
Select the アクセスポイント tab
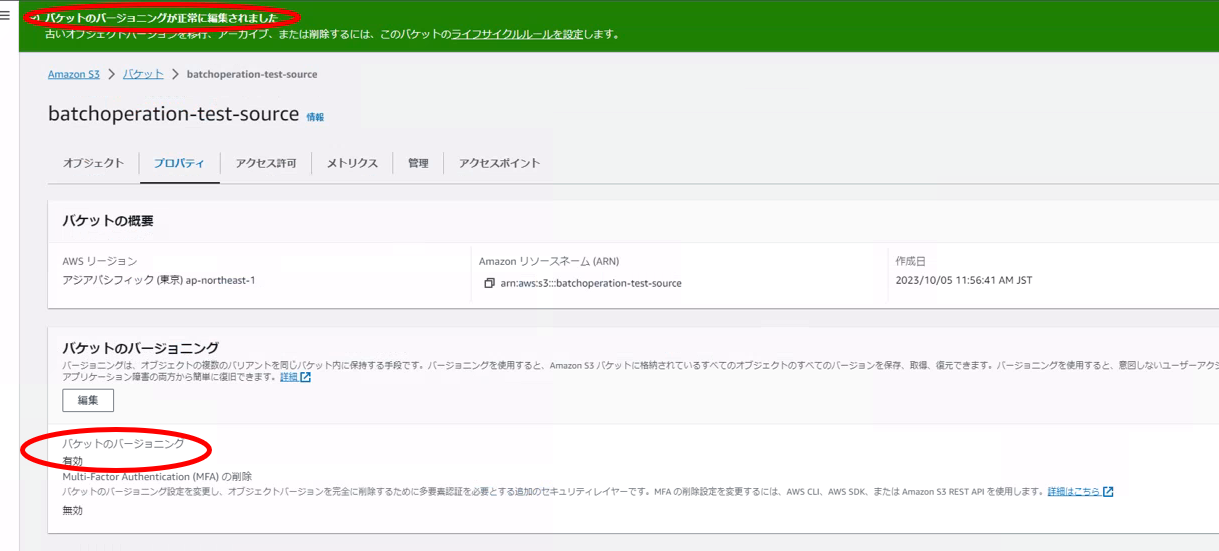coord(499,163)
